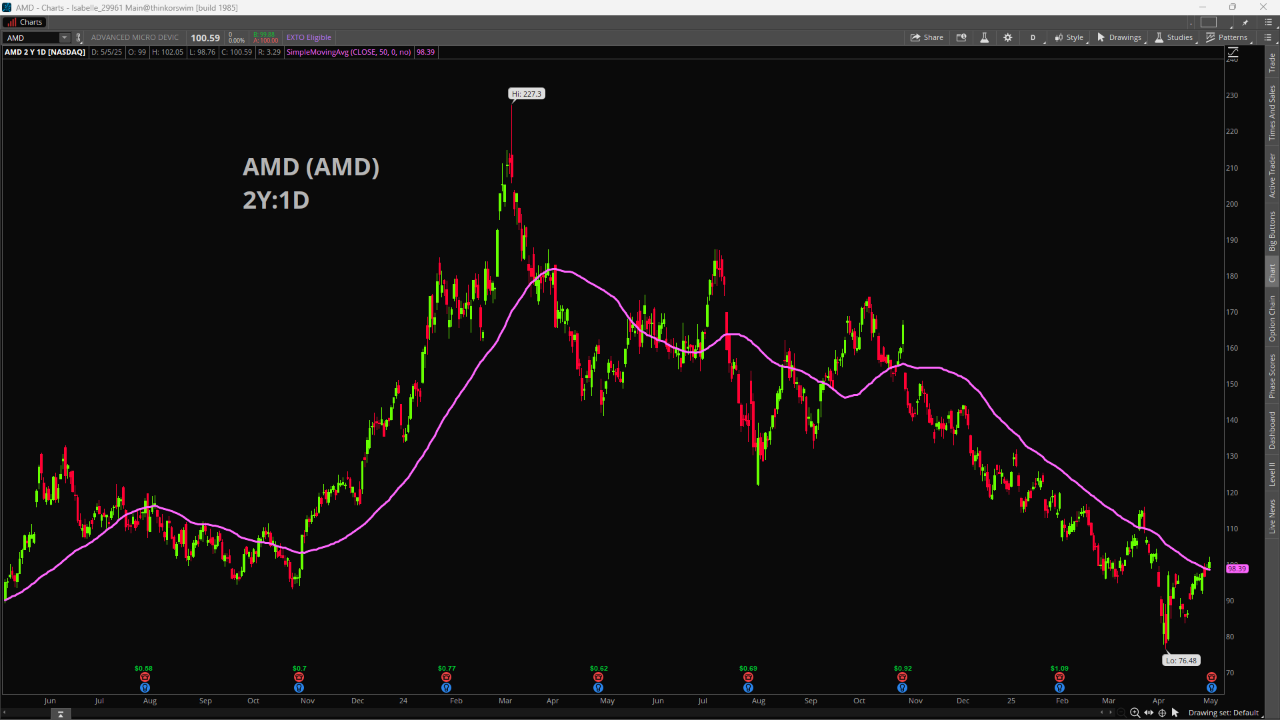
Task: Open the Drawings tool menu
Action: click(1119, 37)
